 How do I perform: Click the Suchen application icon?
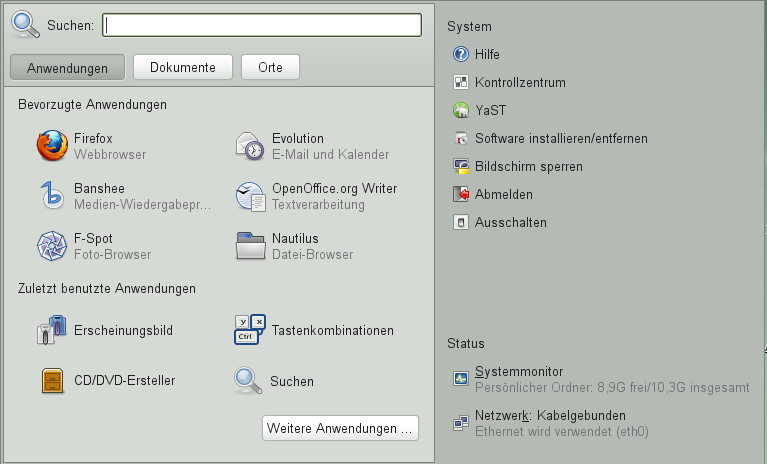tap(249, 380)
